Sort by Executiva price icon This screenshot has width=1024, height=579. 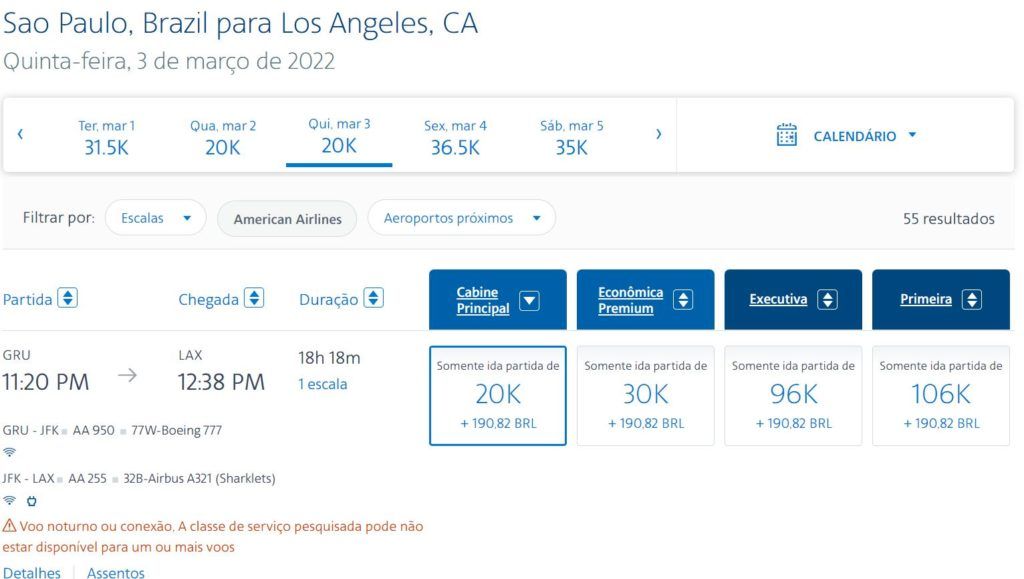[x=827, y=300]
